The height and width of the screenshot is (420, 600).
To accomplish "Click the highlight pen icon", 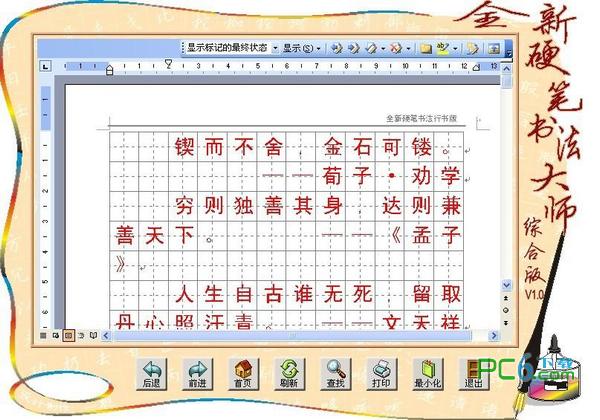I will pyautogui.click(x=443, y=48).
